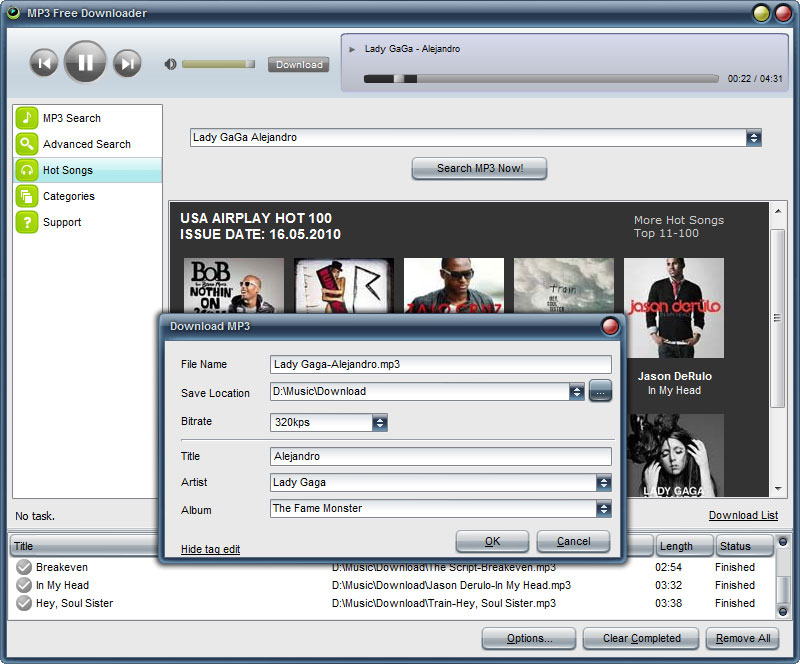The height and width of the screenshot is (664, 800).
Task: Click the volume speaker icon
Action: (170, 63)
